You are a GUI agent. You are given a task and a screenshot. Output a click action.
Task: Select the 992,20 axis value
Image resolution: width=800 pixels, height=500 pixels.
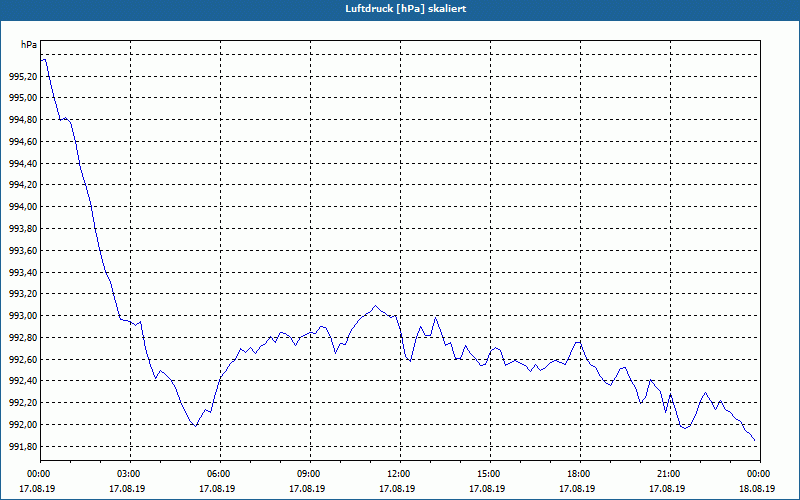23,403
